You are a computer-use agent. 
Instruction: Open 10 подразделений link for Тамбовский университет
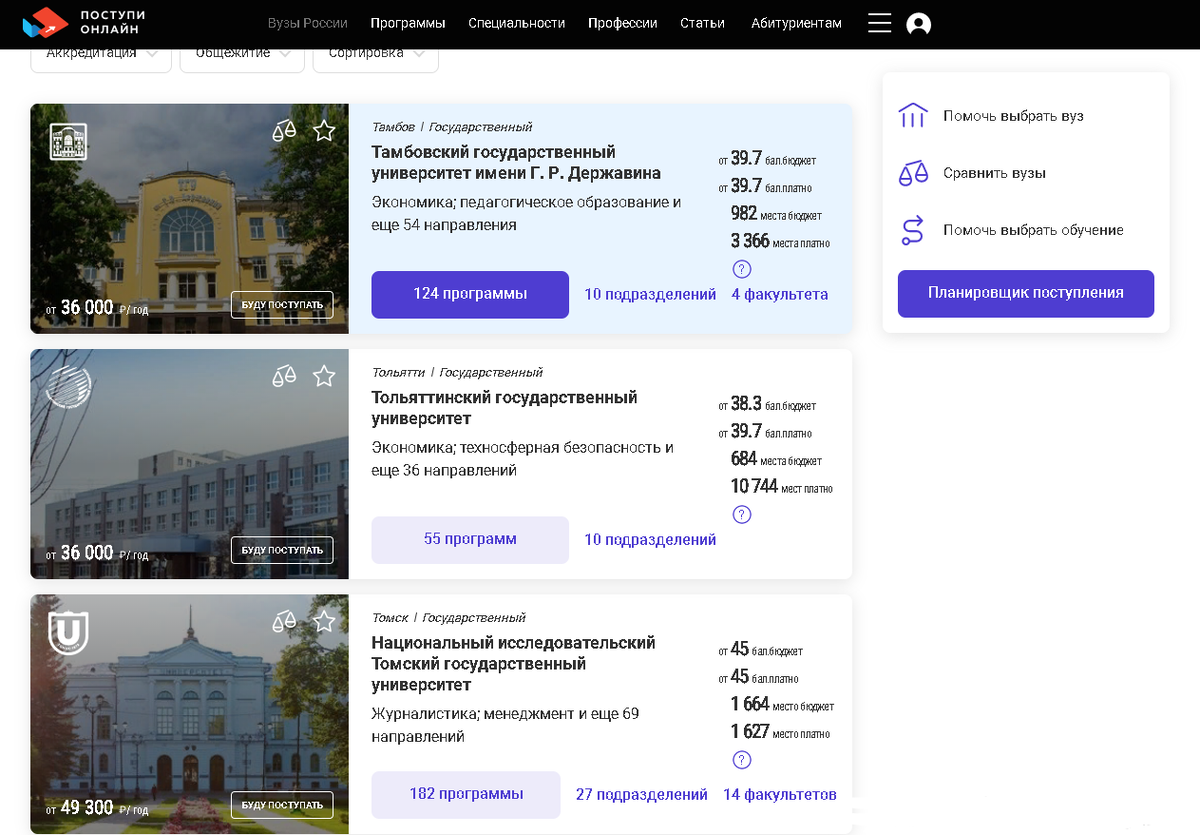(650, 295)
